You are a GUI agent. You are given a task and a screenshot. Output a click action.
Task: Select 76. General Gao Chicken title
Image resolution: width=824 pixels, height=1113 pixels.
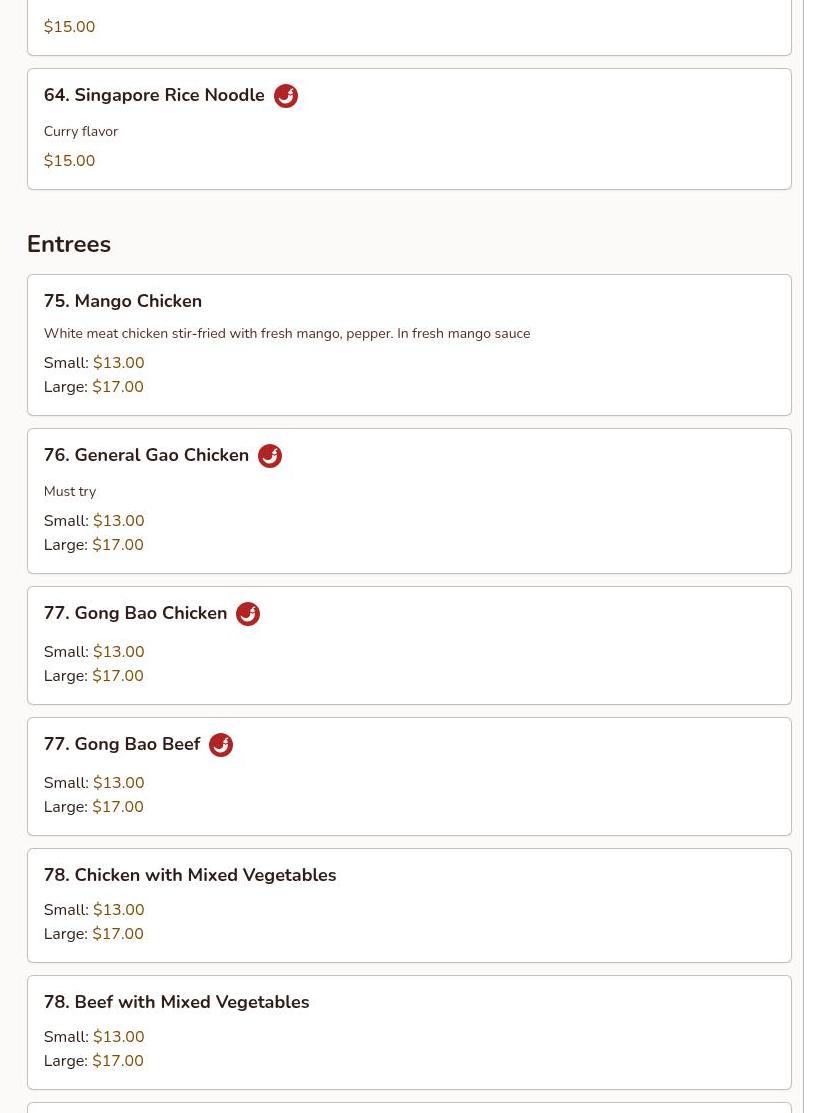[146, 455]
